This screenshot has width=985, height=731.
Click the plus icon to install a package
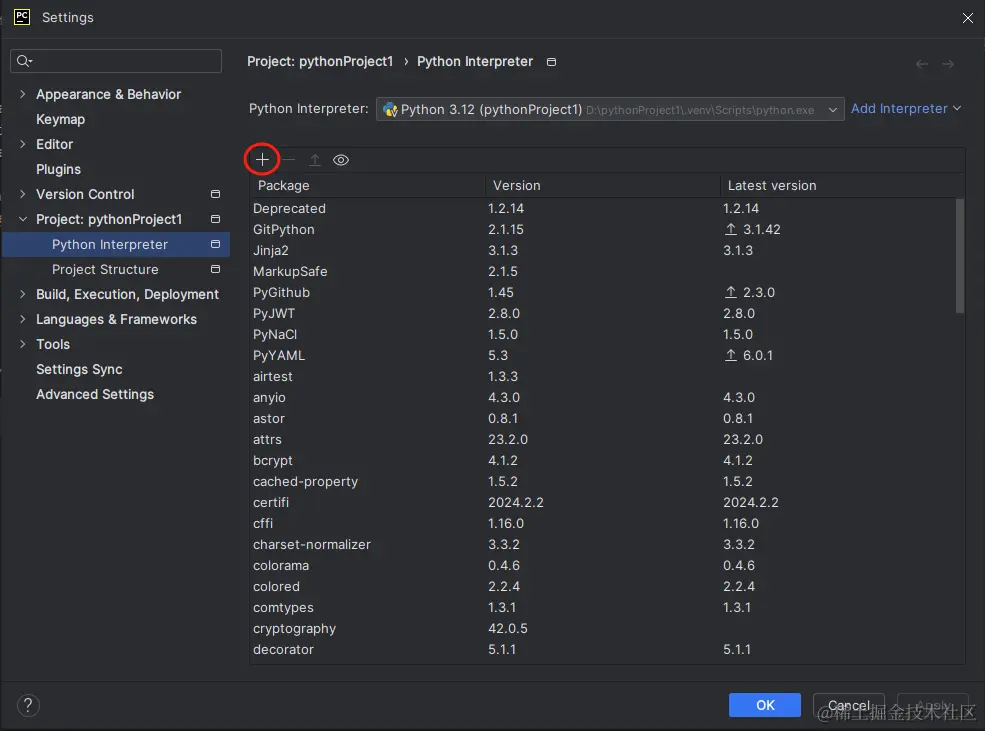point(262,160)
